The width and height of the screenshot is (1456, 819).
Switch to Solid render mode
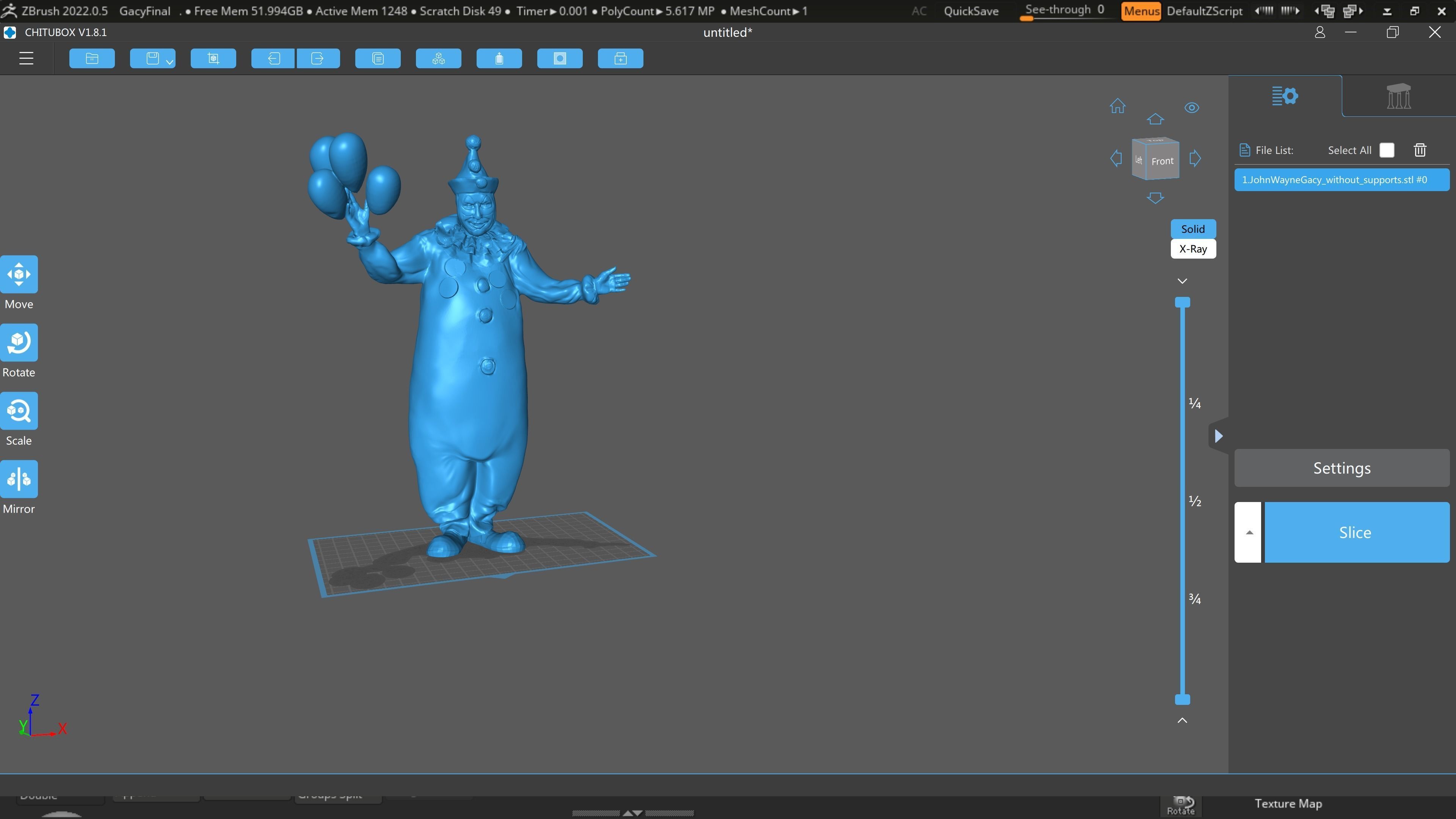(x=1193, y=229)
